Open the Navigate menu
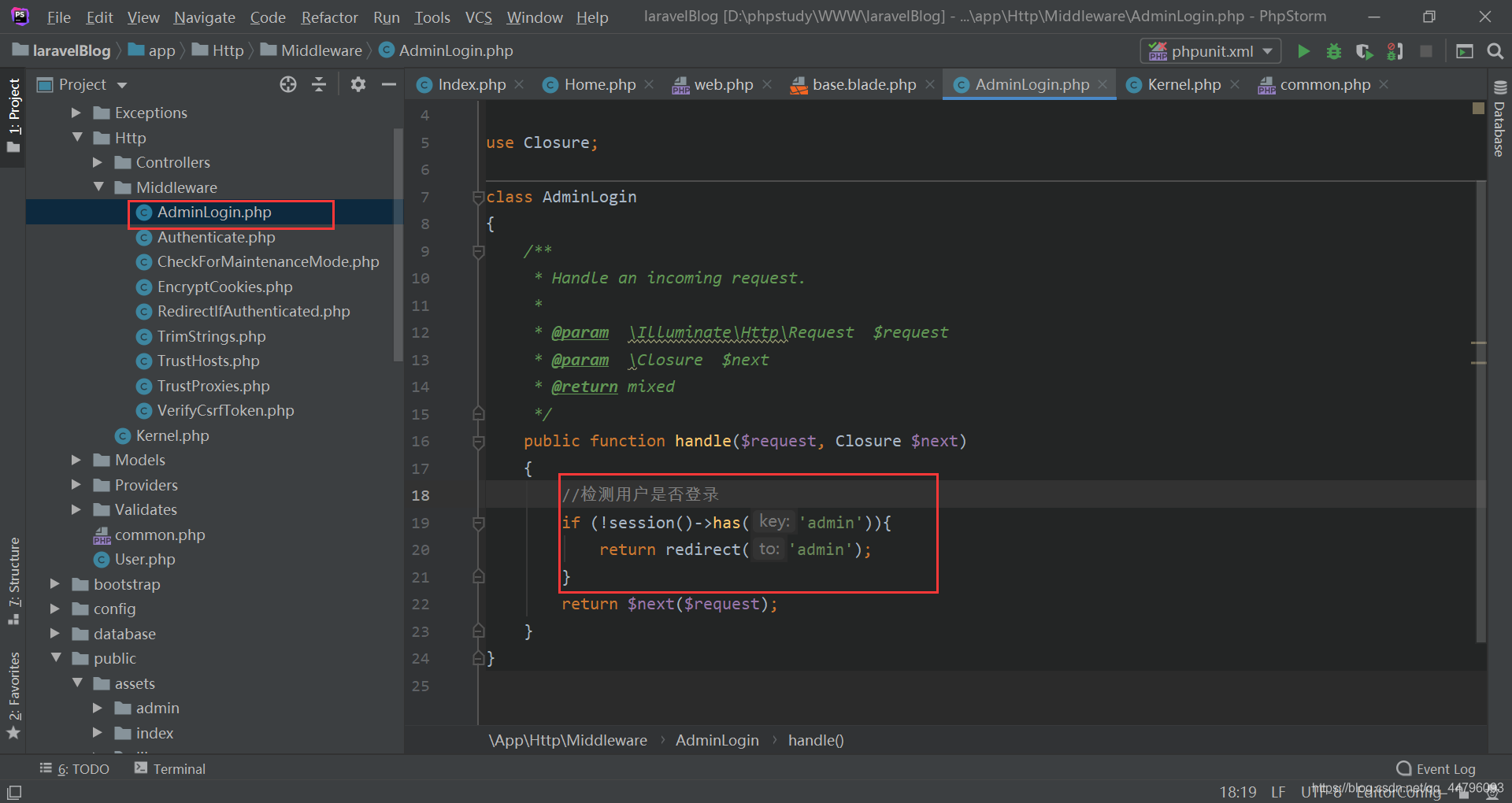The height and width of the screenshot is (803, 1512). point(205,17)
